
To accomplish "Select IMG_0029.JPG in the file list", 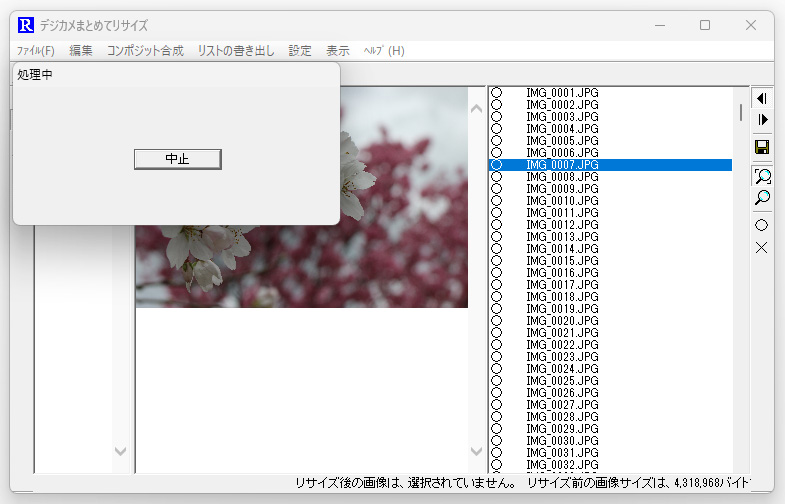I will tap(610, 429).
